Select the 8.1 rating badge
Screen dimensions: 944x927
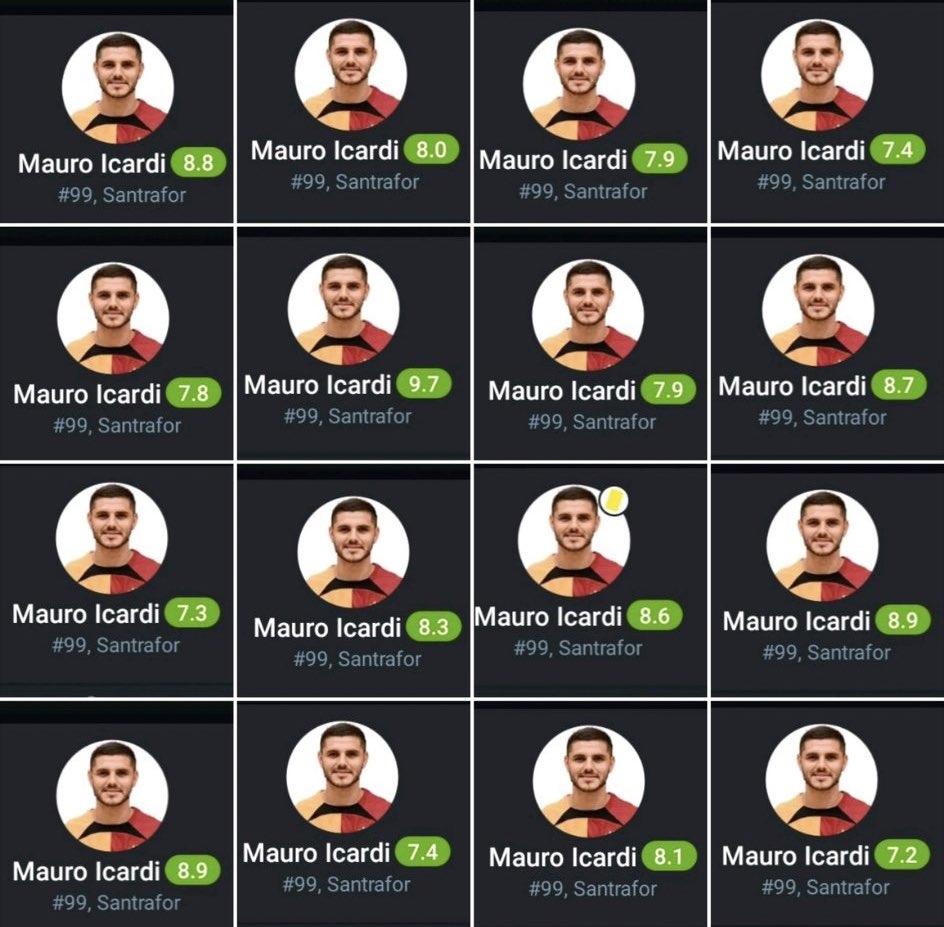coord(669,856)
